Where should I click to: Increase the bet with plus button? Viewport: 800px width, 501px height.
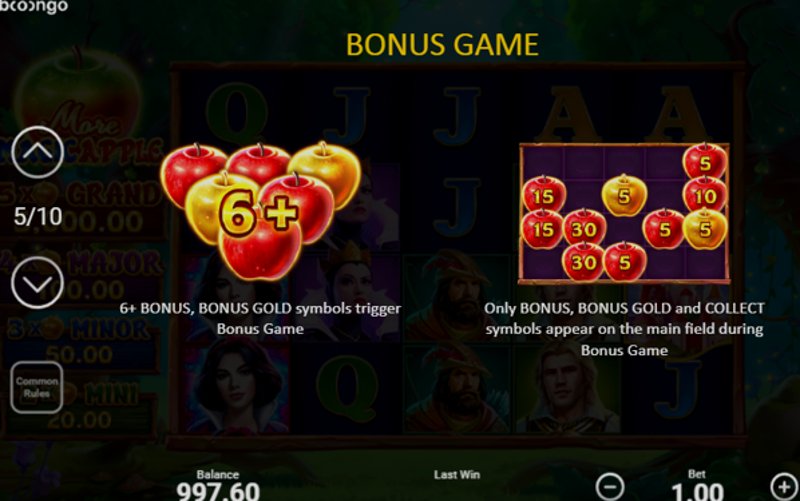tap(784, 486)
